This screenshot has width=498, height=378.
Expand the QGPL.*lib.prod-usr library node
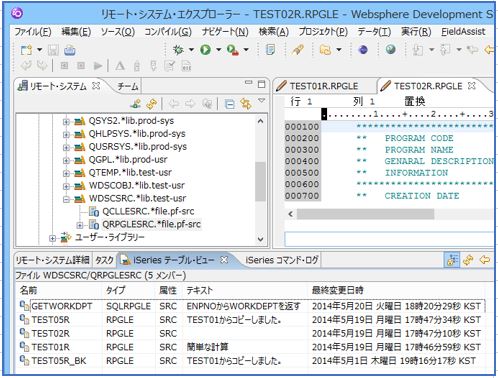66,161
